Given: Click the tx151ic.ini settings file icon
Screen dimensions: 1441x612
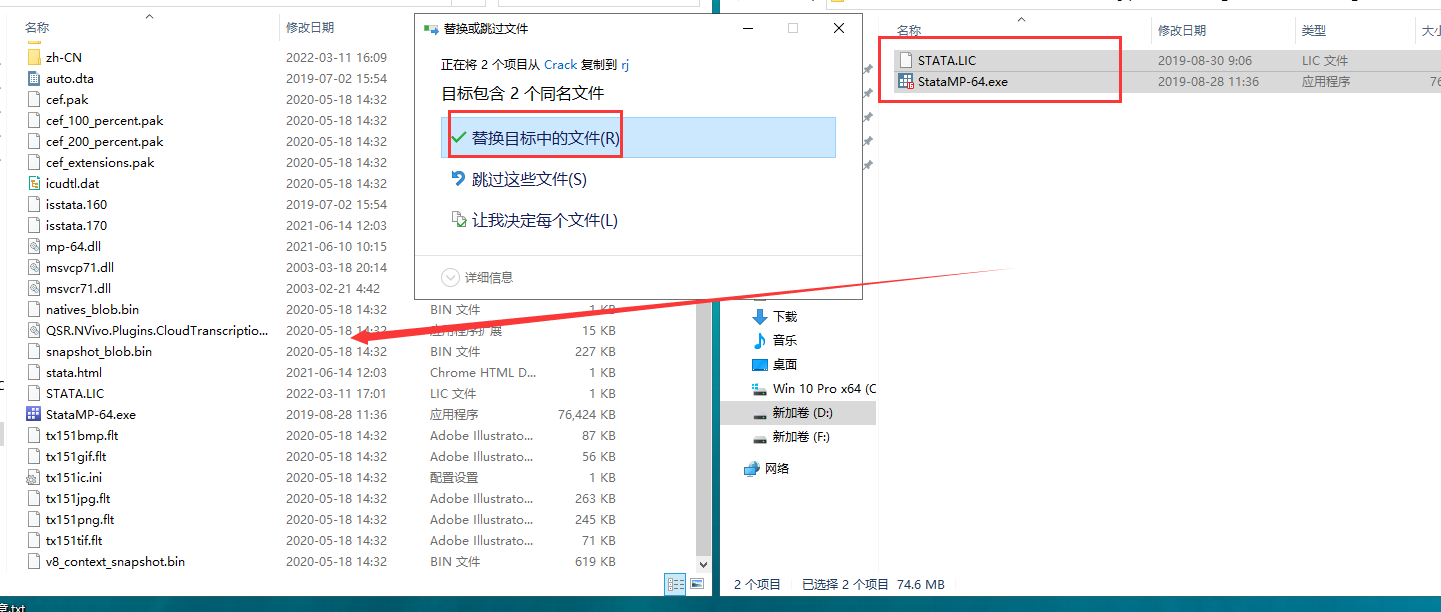Looking at the screenshot, I should pyautogui.click(x=34, y=477).
